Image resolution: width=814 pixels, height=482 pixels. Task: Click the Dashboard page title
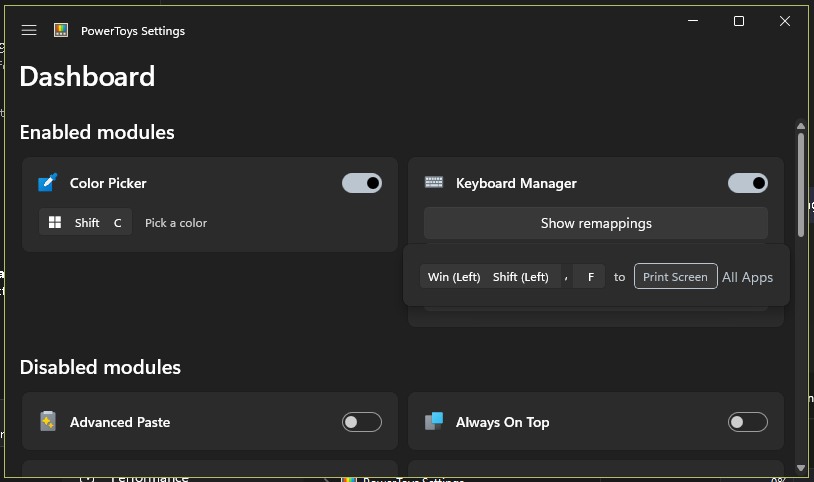87,76
